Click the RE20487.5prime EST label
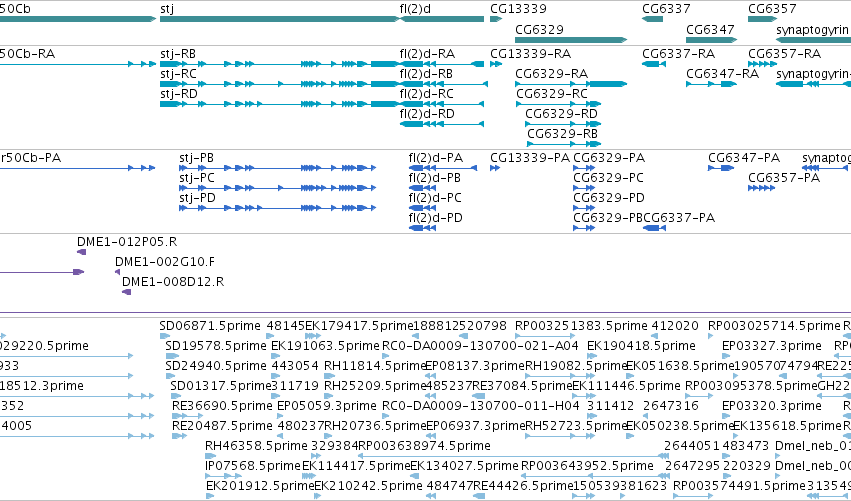The width and height of the screenshot is (851, 501). pos(222,426)
